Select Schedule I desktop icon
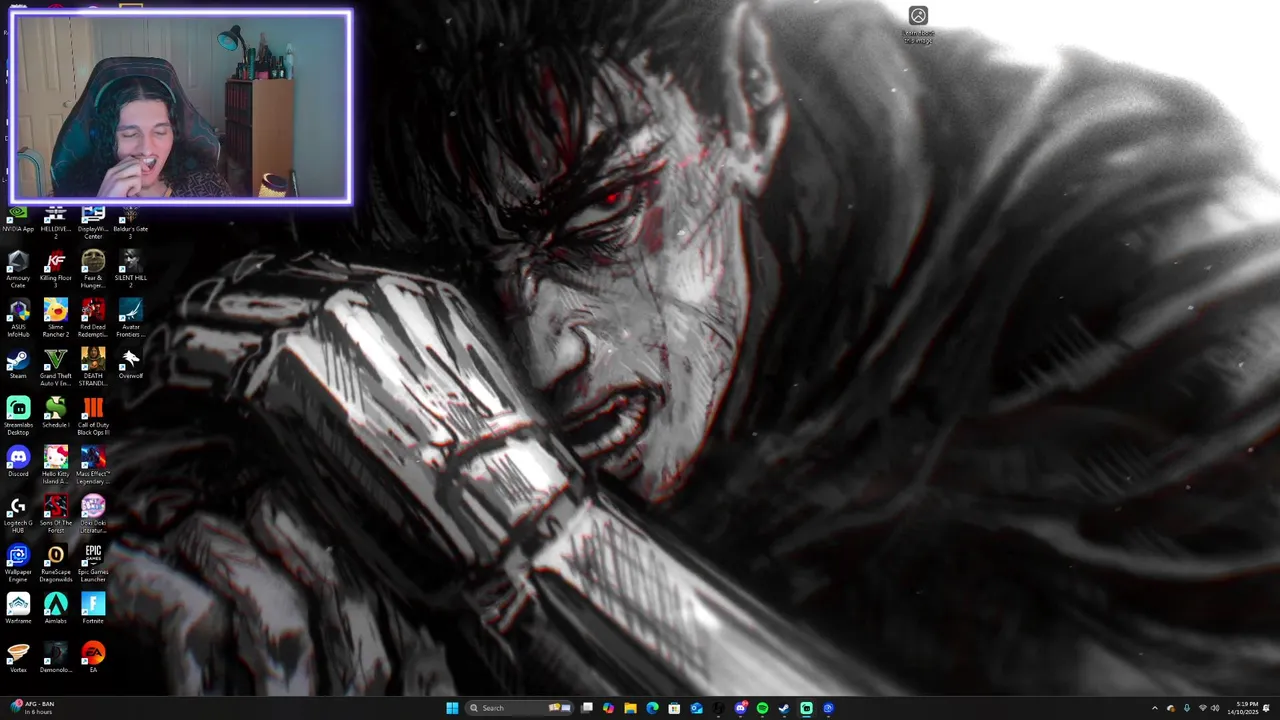This screenshot has height=720, width=1280. (x=55, y=414)
